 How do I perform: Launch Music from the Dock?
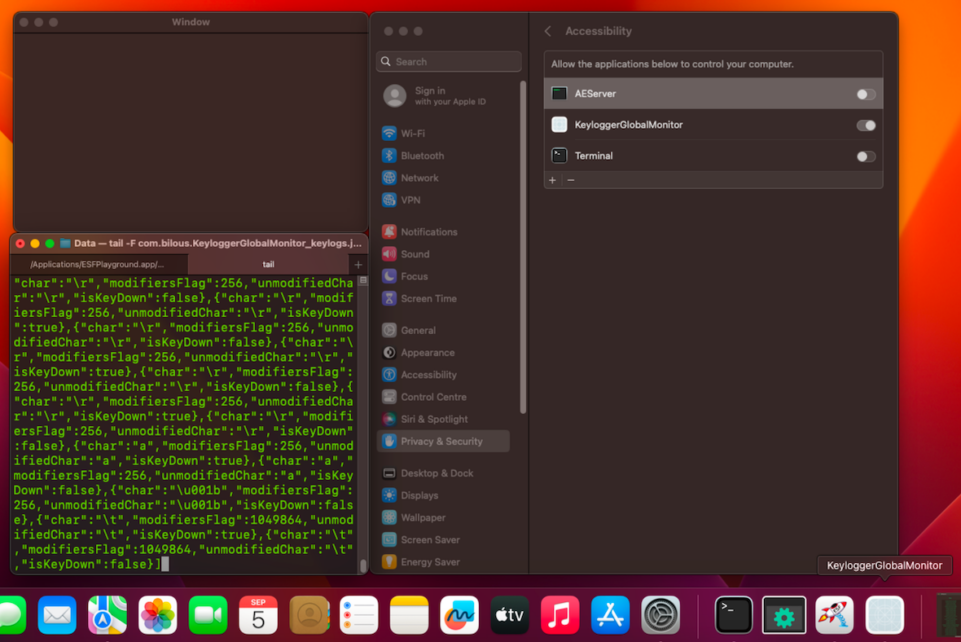pos(559,615)
